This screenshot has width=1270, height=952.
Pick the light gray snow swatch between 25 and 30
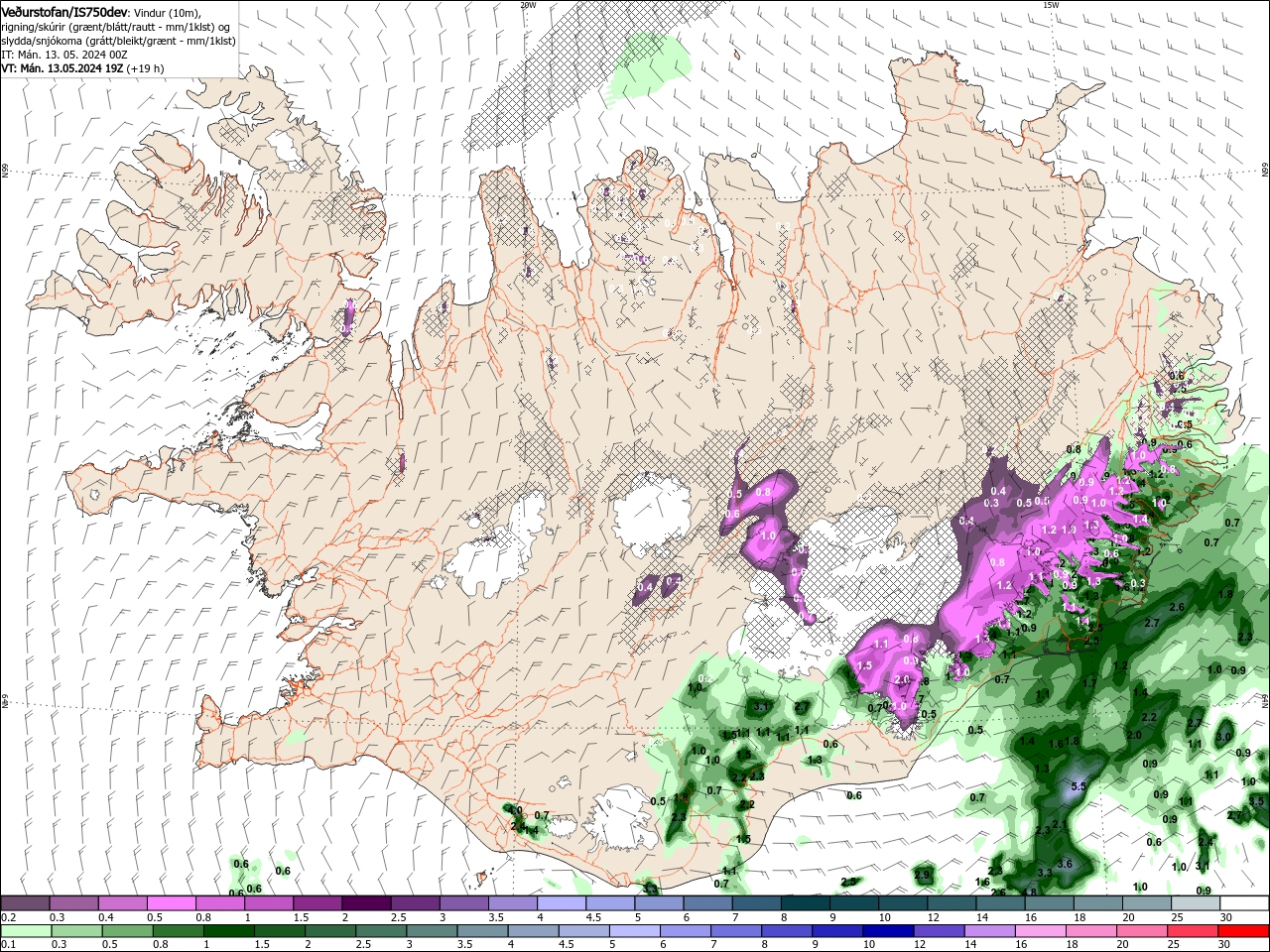[1196, 903]
